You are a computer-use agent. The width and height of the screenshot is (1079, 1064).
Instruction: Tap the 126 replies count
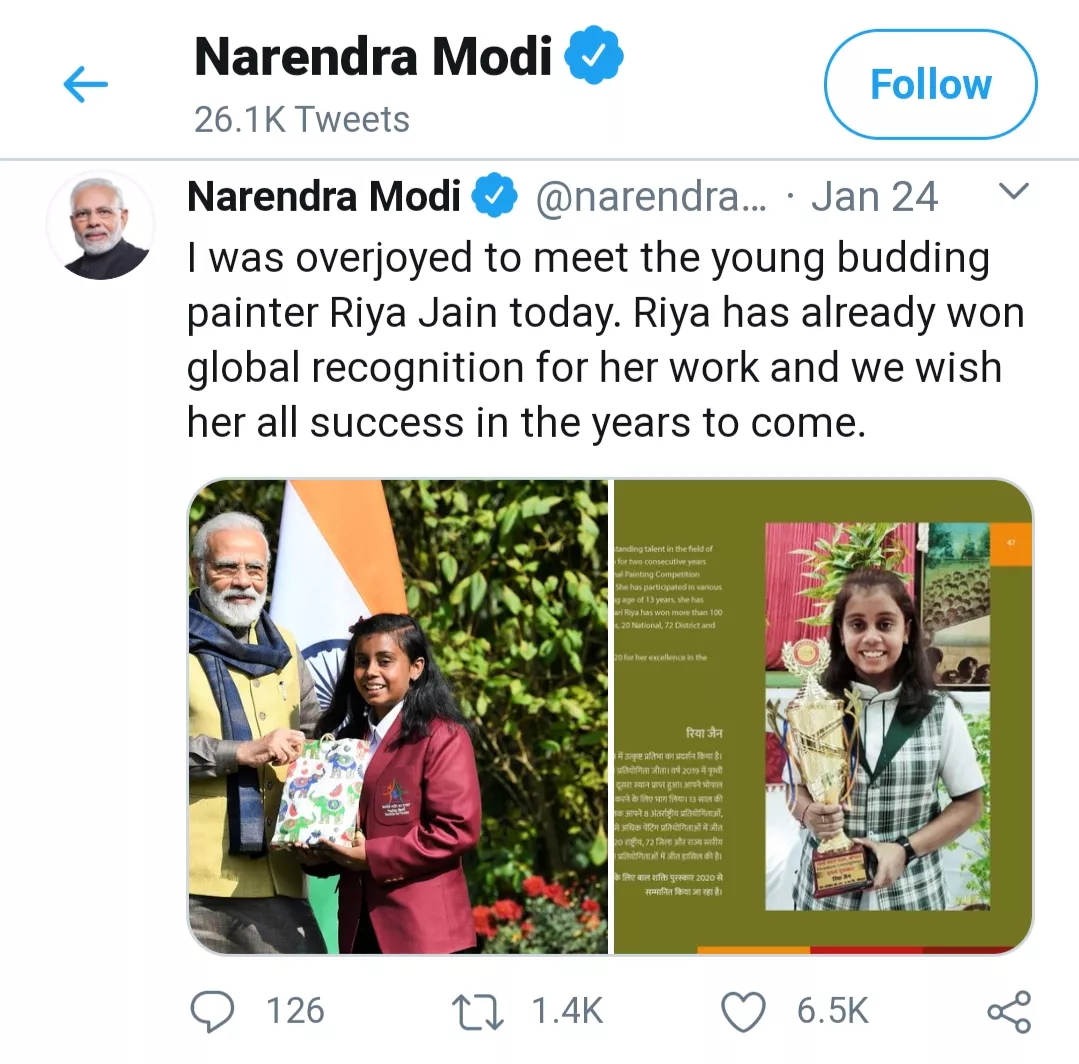(295, 1011)
